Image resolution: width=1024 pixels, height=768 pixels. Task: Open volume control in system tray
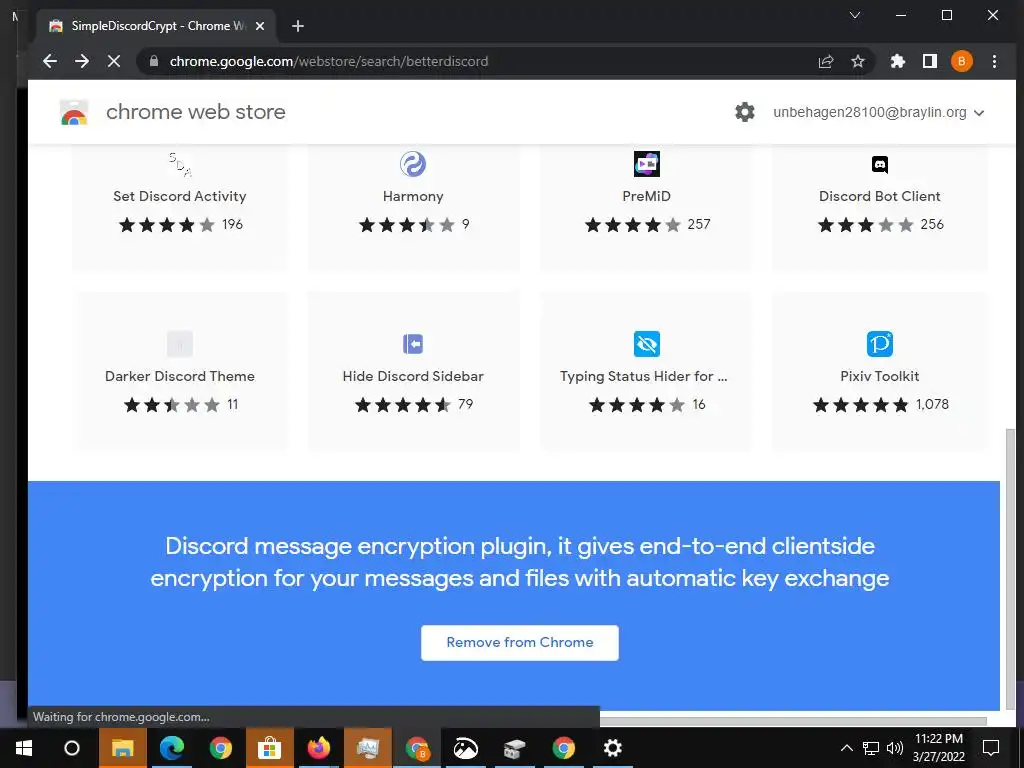point(895,748)
